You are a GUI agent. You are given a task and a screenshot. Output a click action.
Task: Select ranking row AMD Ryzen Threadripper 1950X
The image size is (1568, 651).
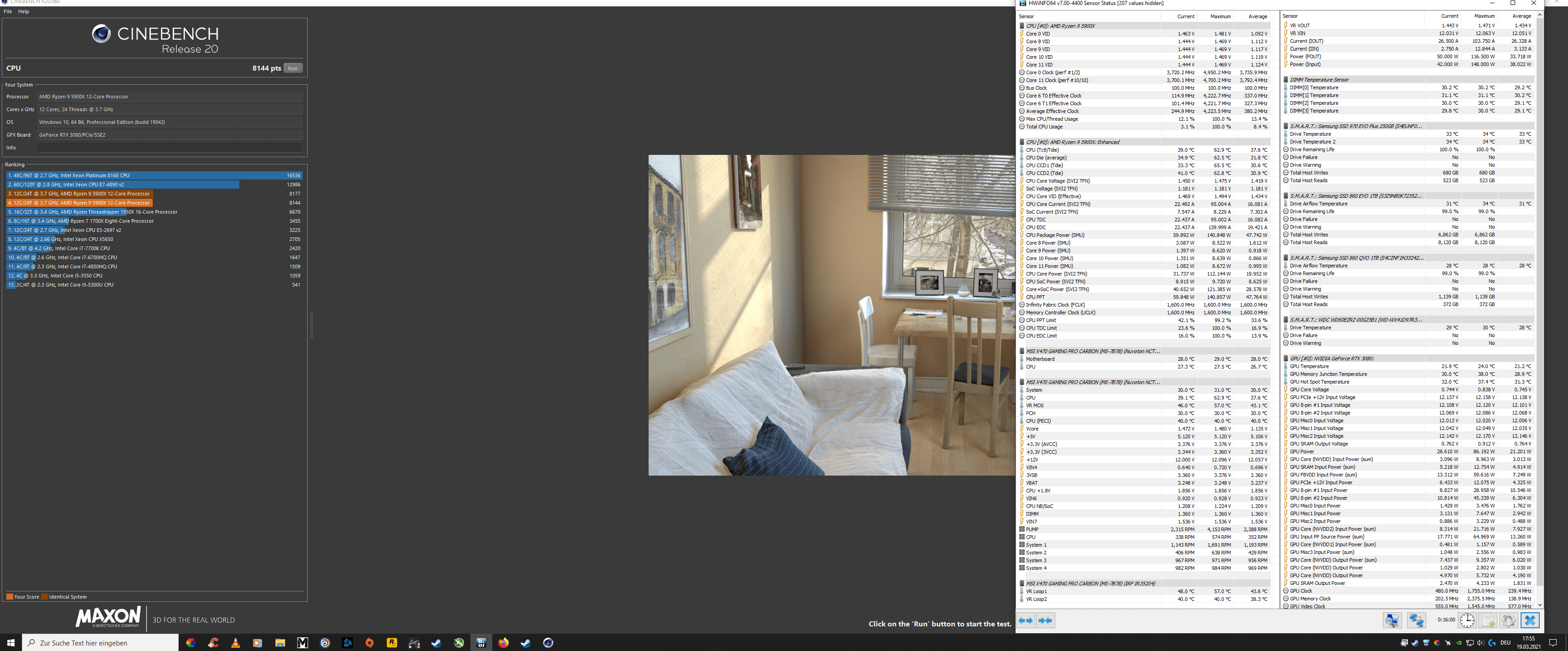coord(155,212)
